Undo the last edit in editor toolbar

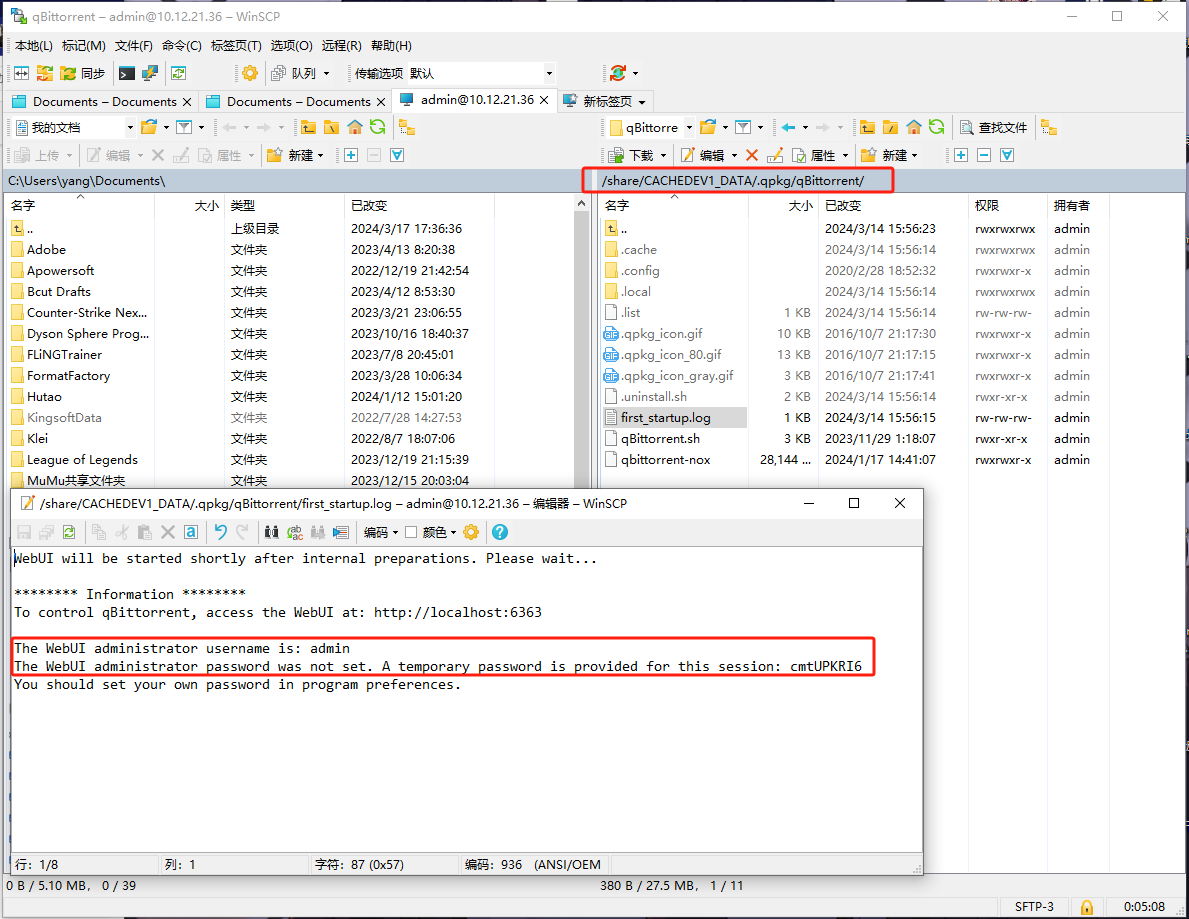pos(221,532)
